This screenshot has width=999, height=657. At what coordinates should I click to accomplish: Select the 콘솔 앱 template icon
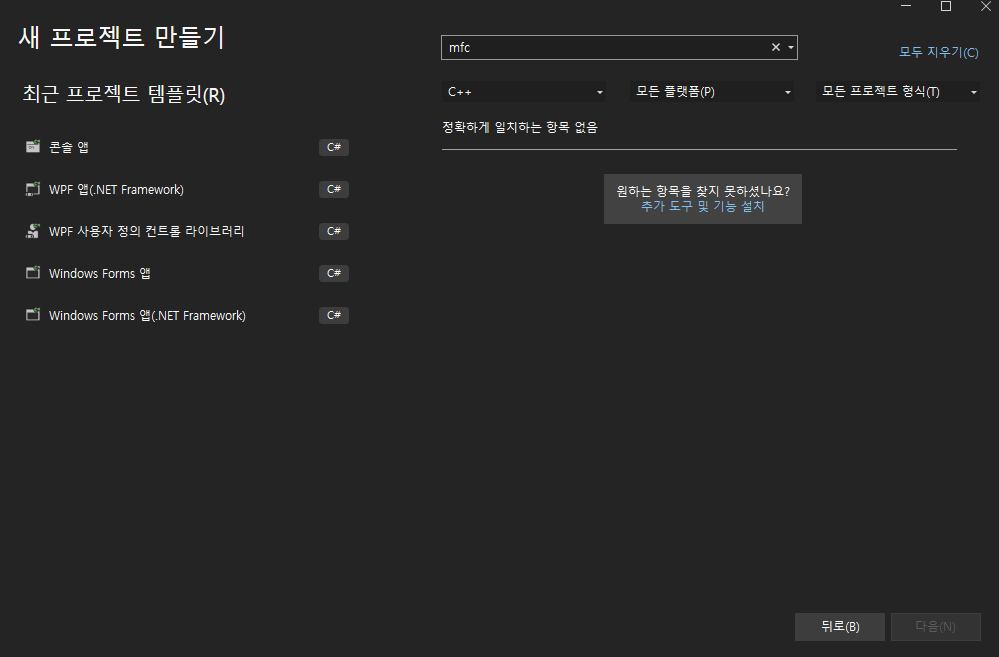pos(33,147)
